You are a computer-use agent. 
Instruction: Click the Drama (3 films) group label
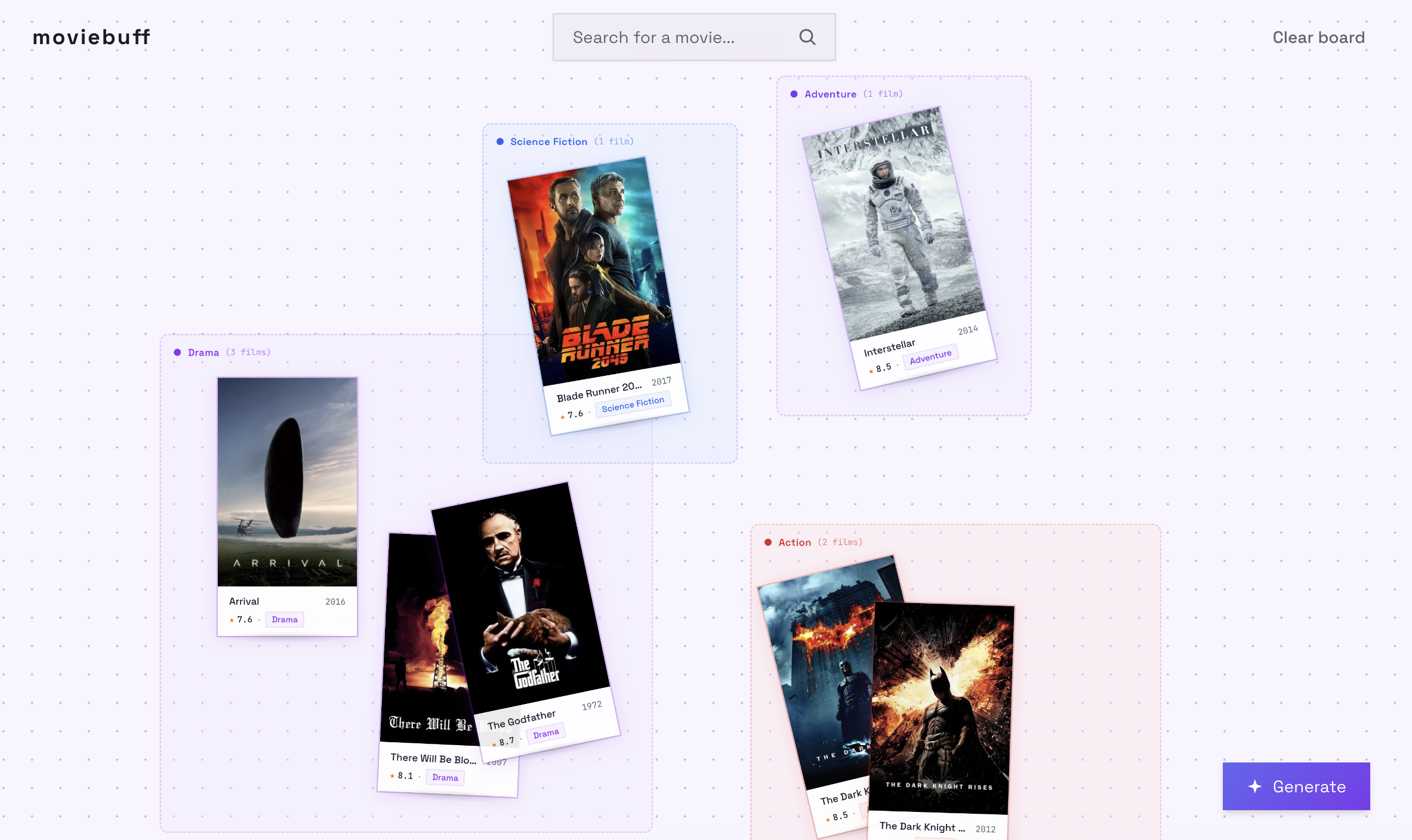[x=222, y=352]
